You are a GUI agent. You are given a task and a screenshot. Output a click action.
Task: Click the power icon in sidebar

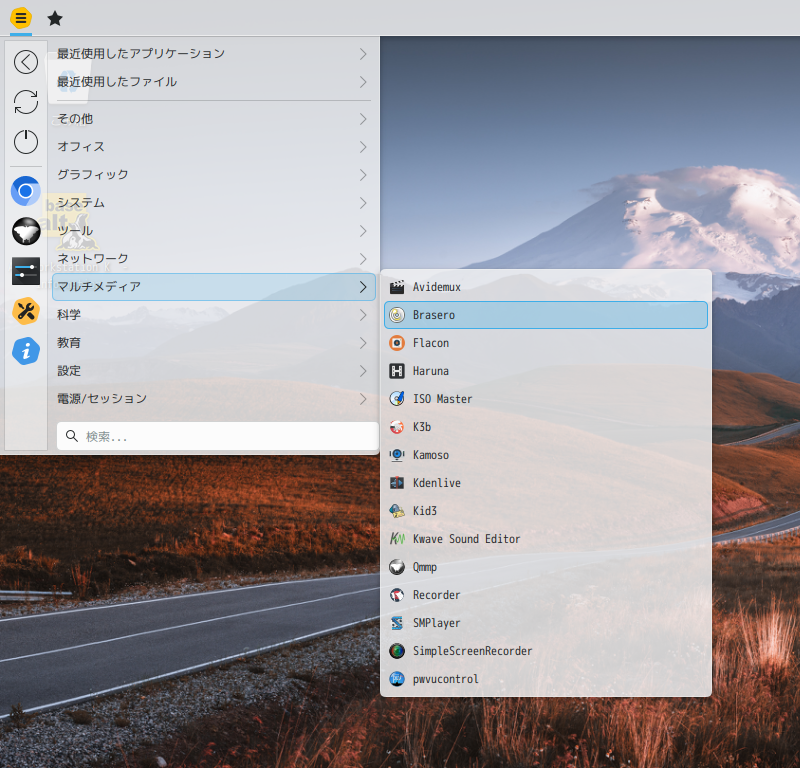tap(26, 142)
